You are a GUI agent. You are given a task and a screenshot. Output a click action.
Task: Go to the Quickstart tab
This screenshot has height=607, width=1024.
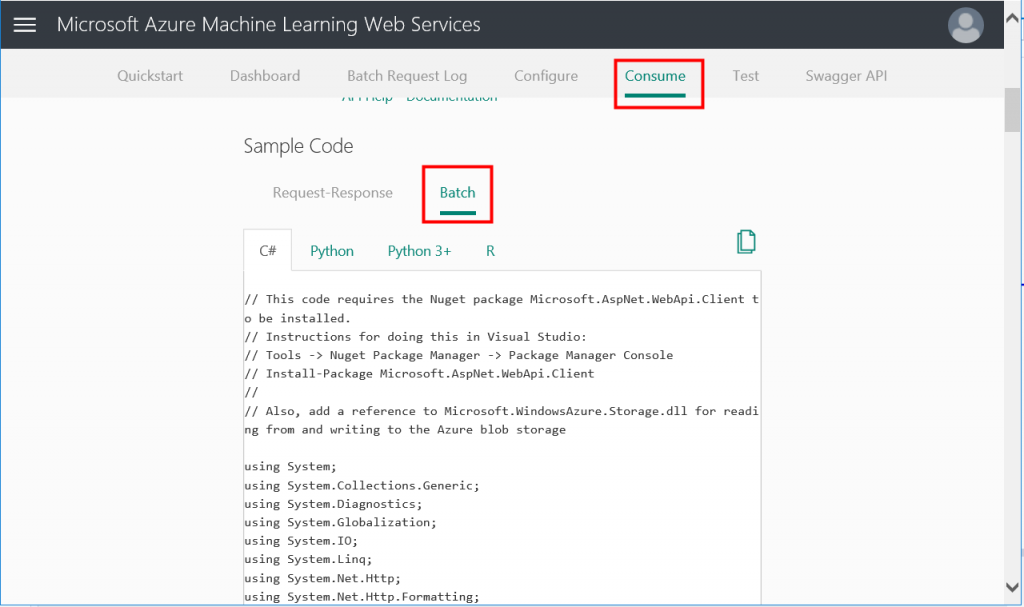coord(150,76)
